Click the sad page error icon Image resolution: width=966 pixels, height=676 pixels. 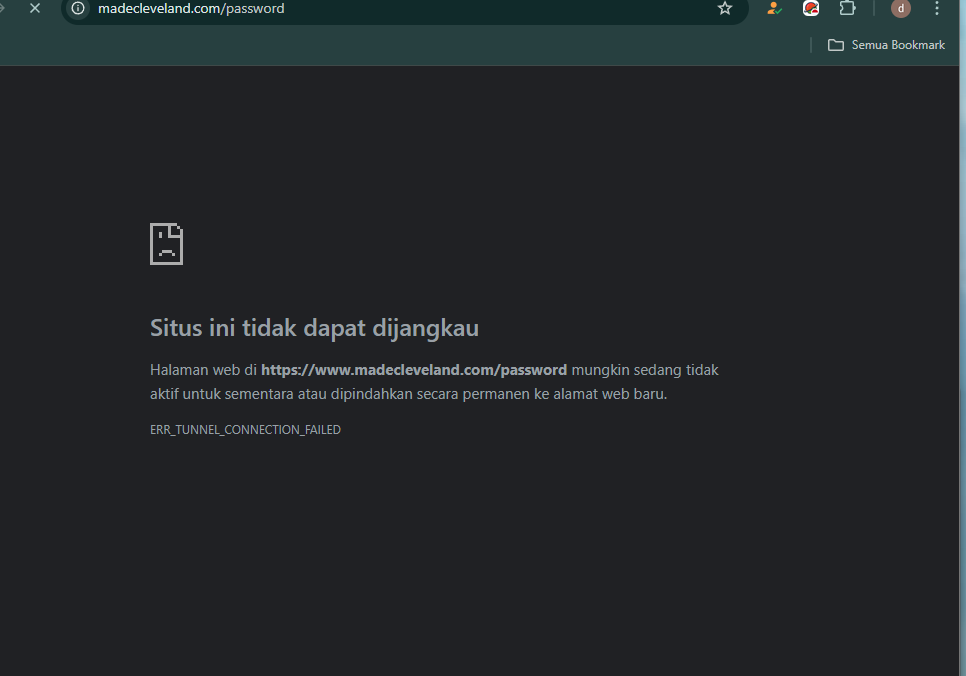(166, 244)
